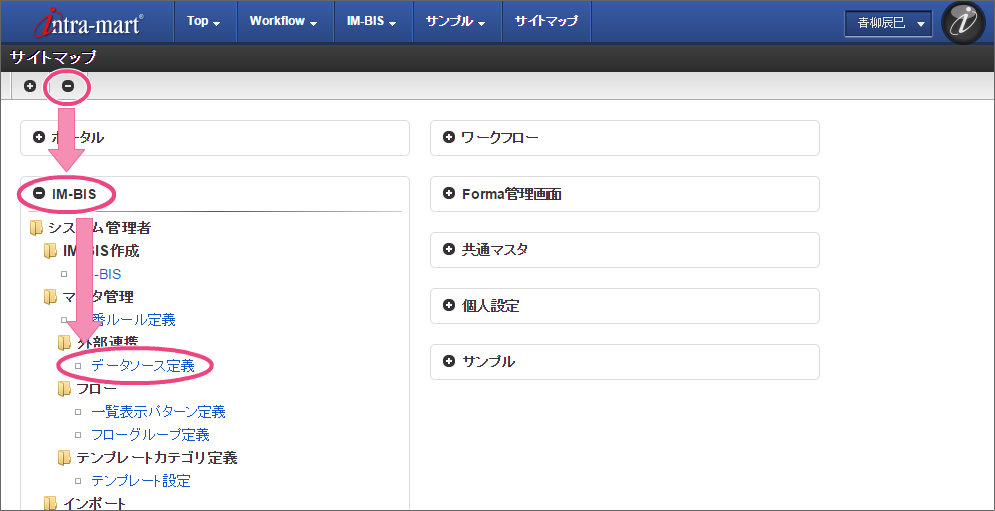
Task: Open the round intra-mart 'i' icon
Action: (x=963, y=23)
